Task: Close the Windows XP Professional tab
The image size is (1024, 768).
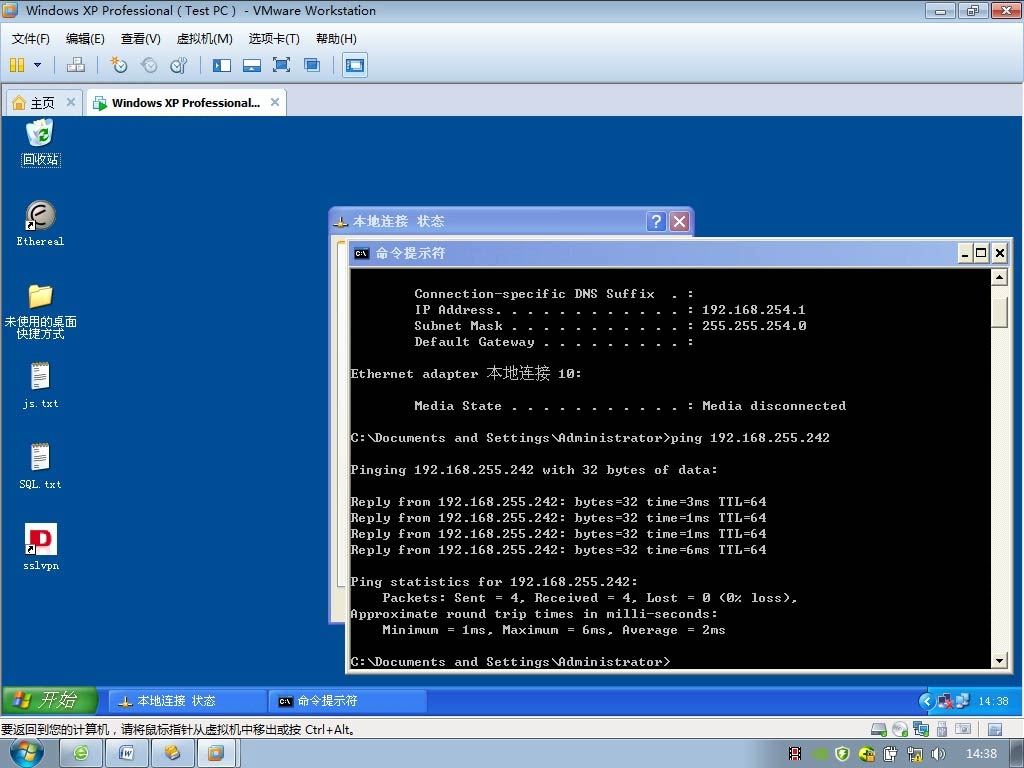Action: 275,102
